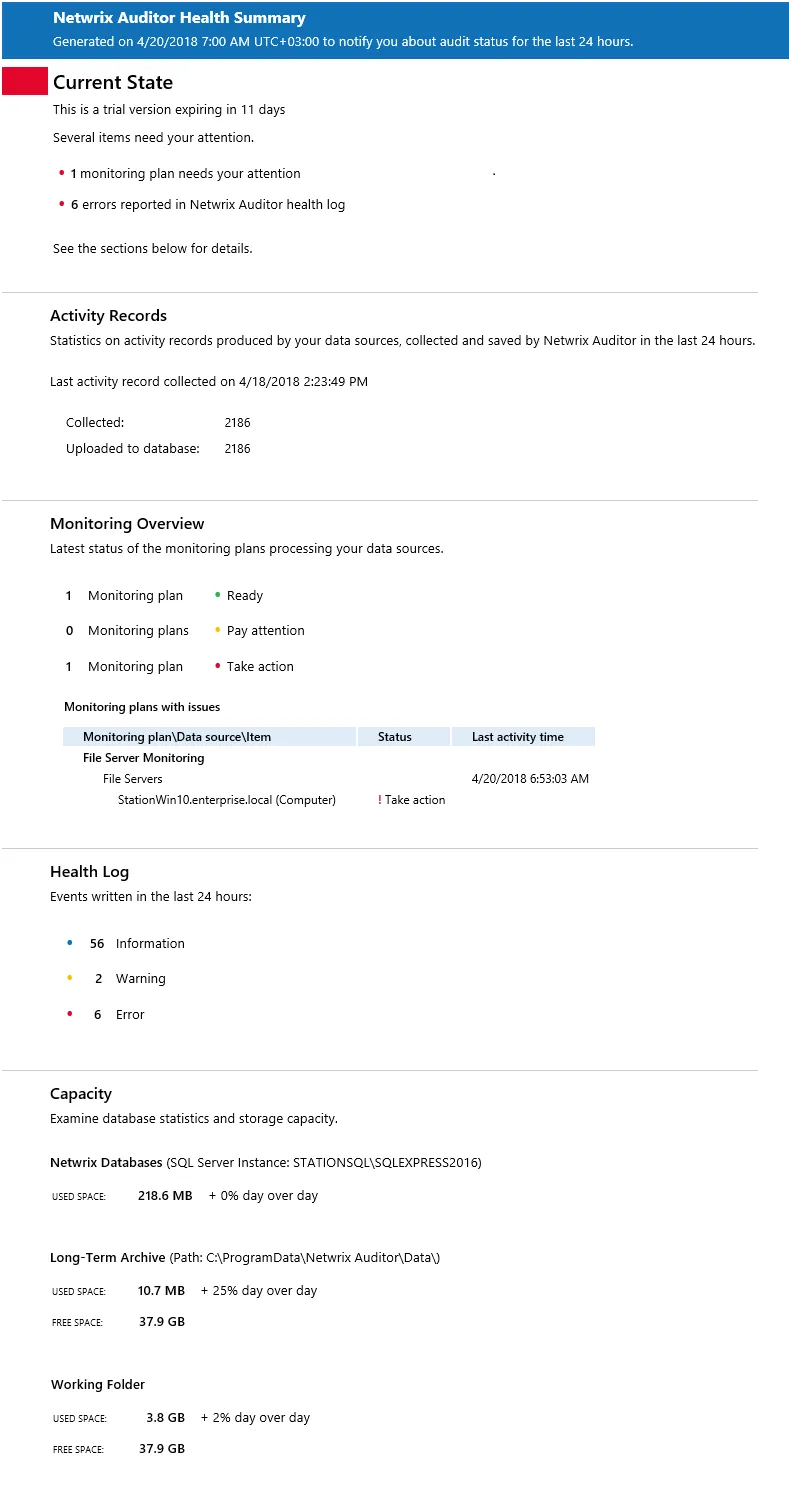Click the red Take action status dot
789x1491 pixels.
[217, 666]
